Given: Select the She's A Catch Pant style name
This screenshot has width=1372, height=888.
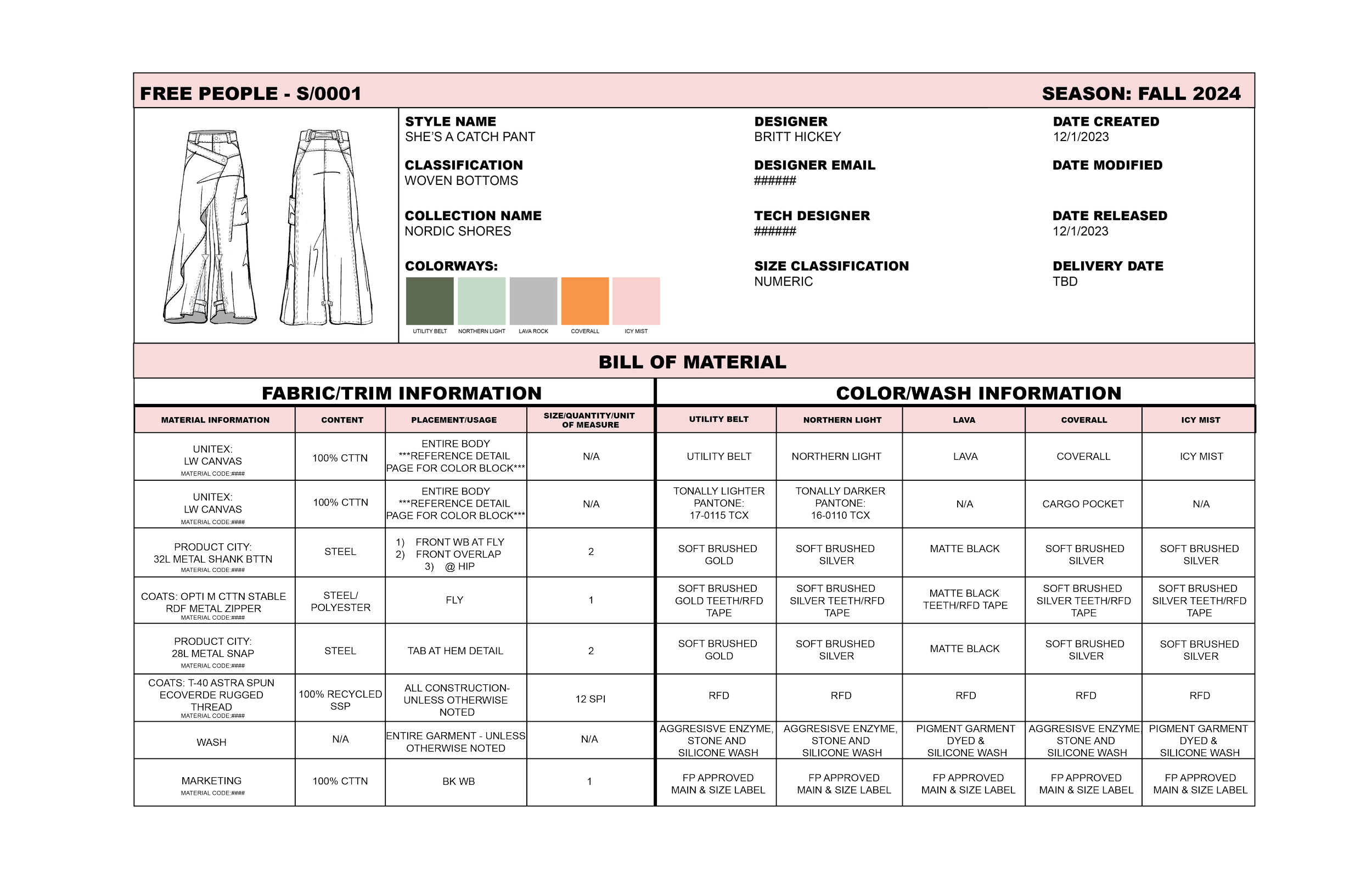Looking at the screenshot, I should 470,137.
